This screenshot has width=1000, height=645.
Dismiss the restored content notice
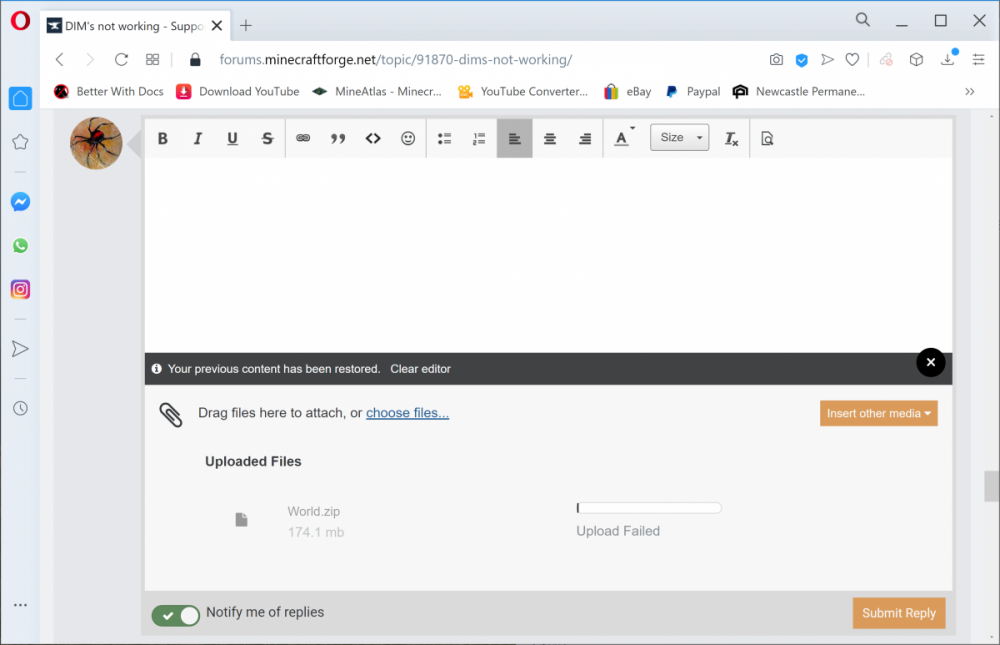click(x=930, y=362)
